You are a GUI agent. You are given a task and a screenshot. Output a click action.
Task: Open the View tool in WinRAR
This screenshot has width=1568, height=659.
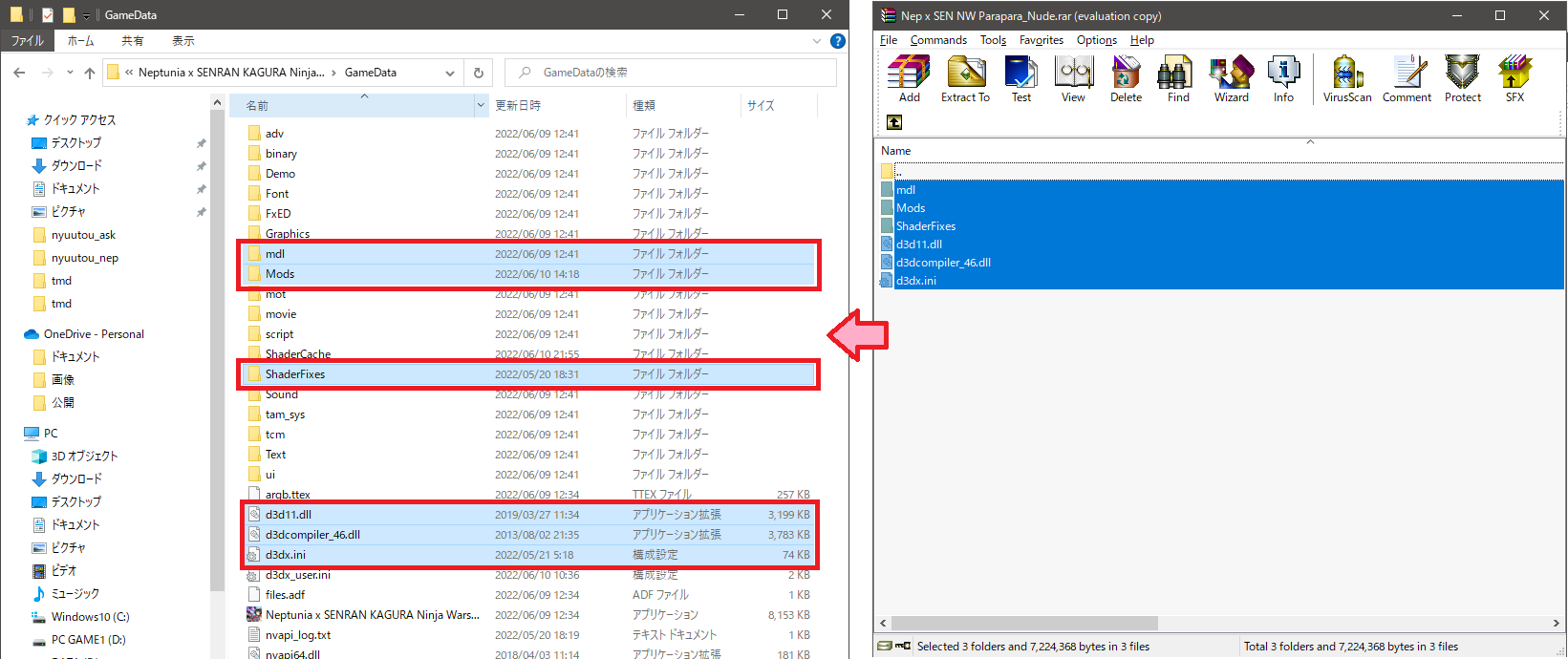(1073, 78)
